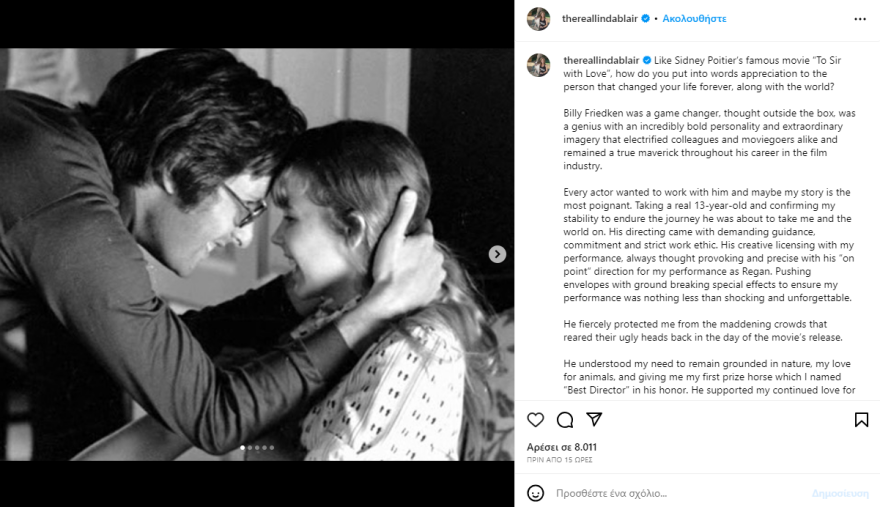This screenshot has height=507, width=880.
Task: View who liked via 'Αρέσει σε 8.011'
Action: point(562,447)
